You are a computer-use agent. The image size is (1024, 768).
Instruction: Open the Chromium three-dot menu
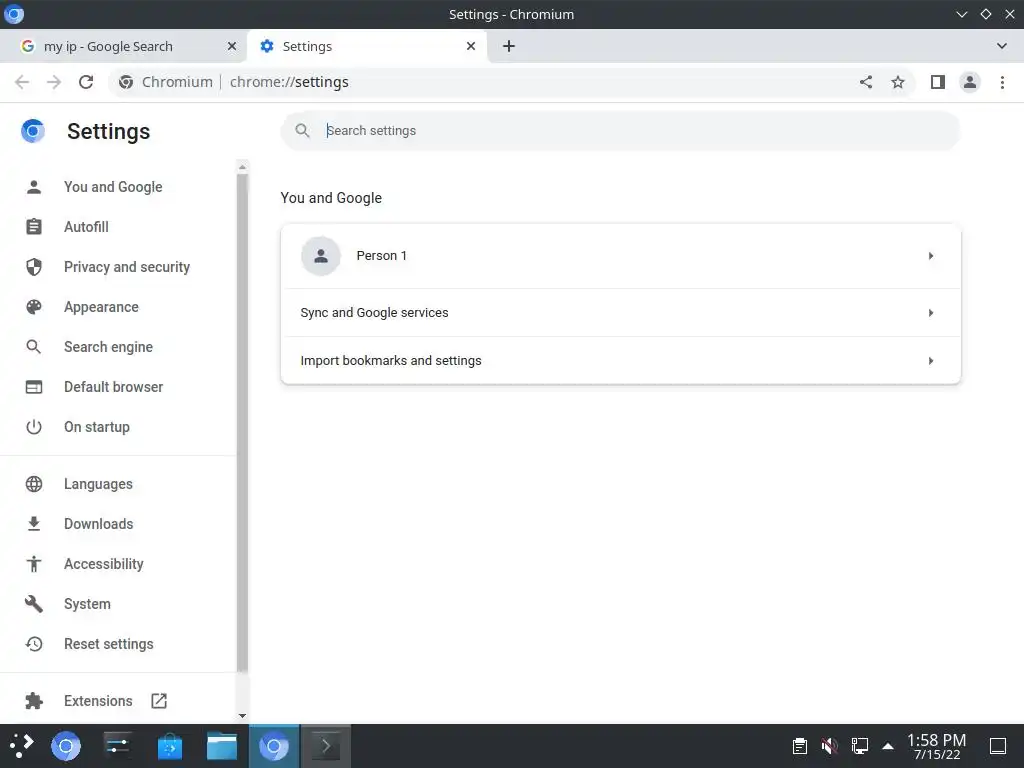tap(1002, 82)
